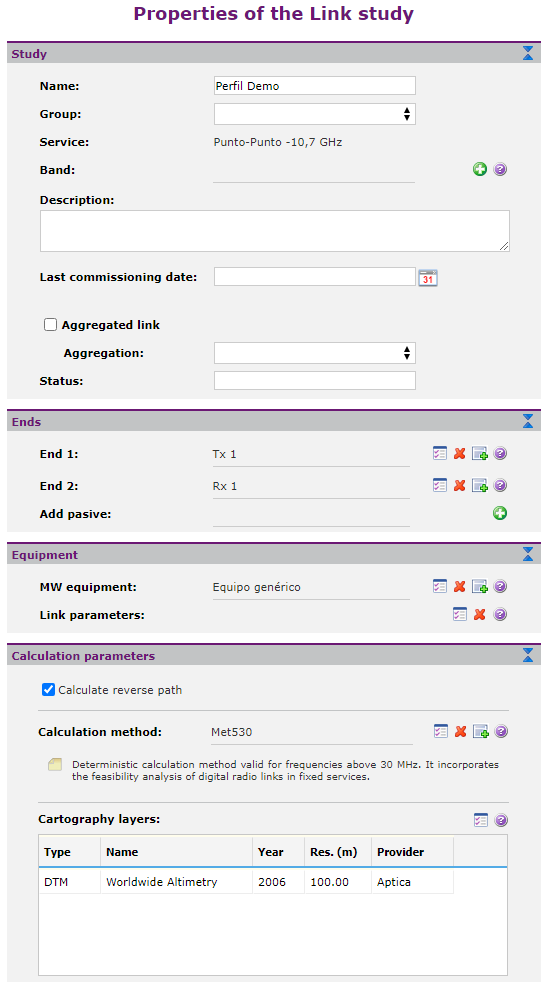Click the Name input field
Viewport: 550px width, 990px height.
point(314,85)
